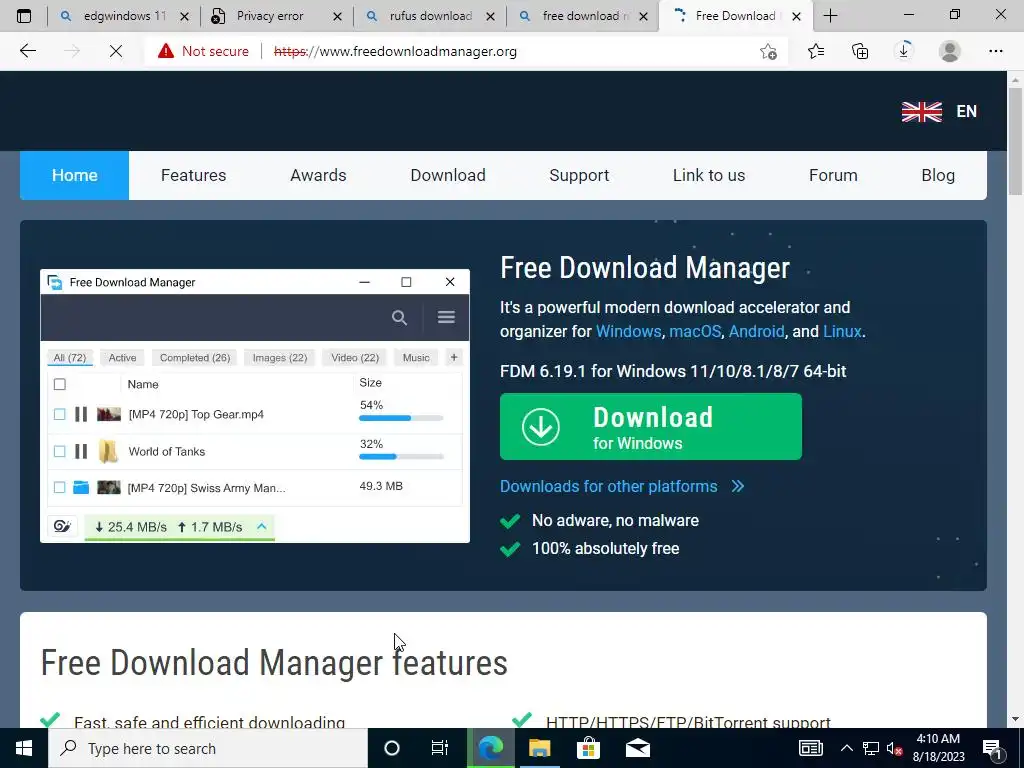The width and height of the screenshot is (1024, 768).
Task: Open the EN language selector
Action: click(x=939, y=112)
